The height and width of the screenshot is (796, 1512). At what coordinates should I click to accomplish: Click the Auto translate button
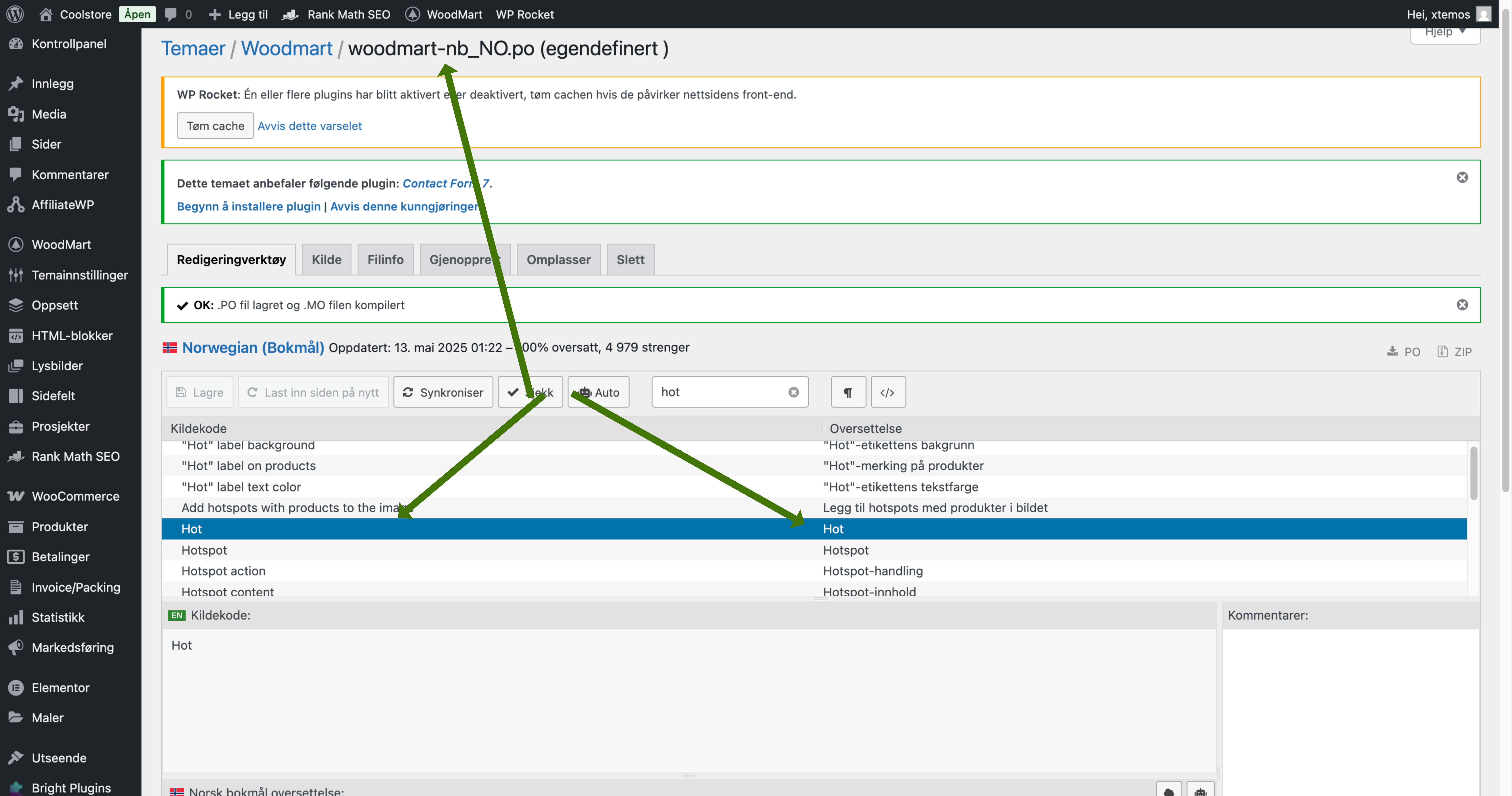pyautogui.click(x=599, y=392)
